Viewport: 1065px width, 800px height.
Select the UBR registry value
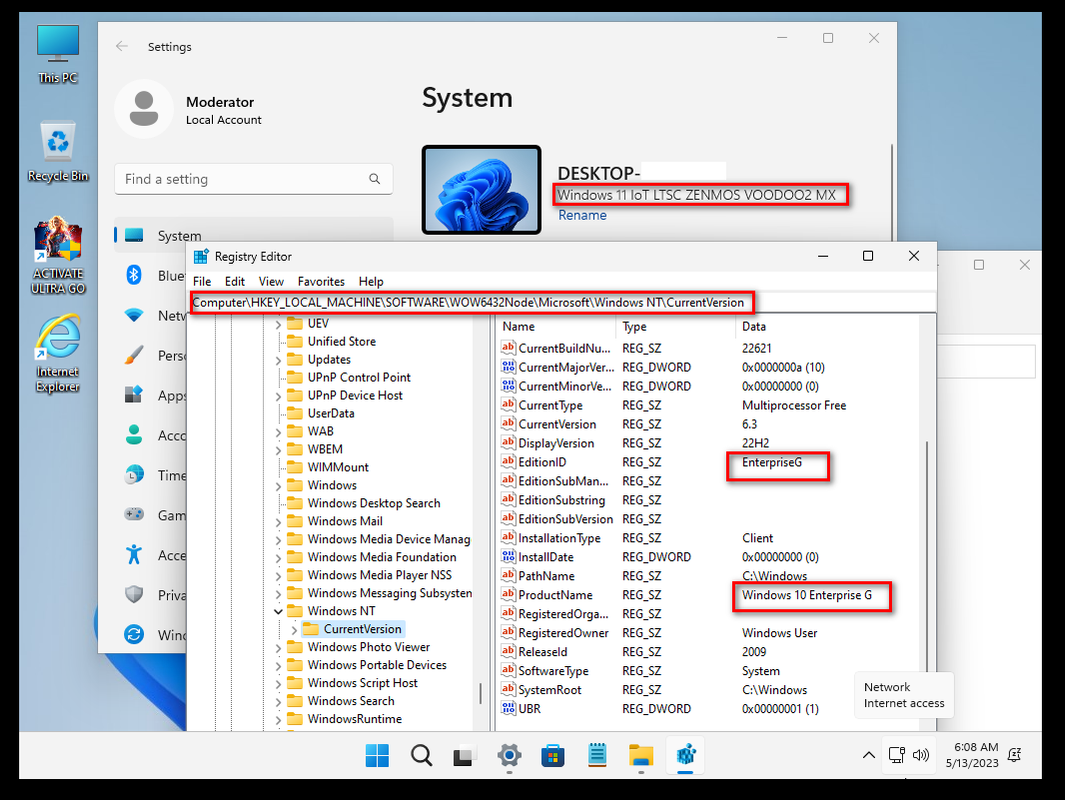pos(530,708)
